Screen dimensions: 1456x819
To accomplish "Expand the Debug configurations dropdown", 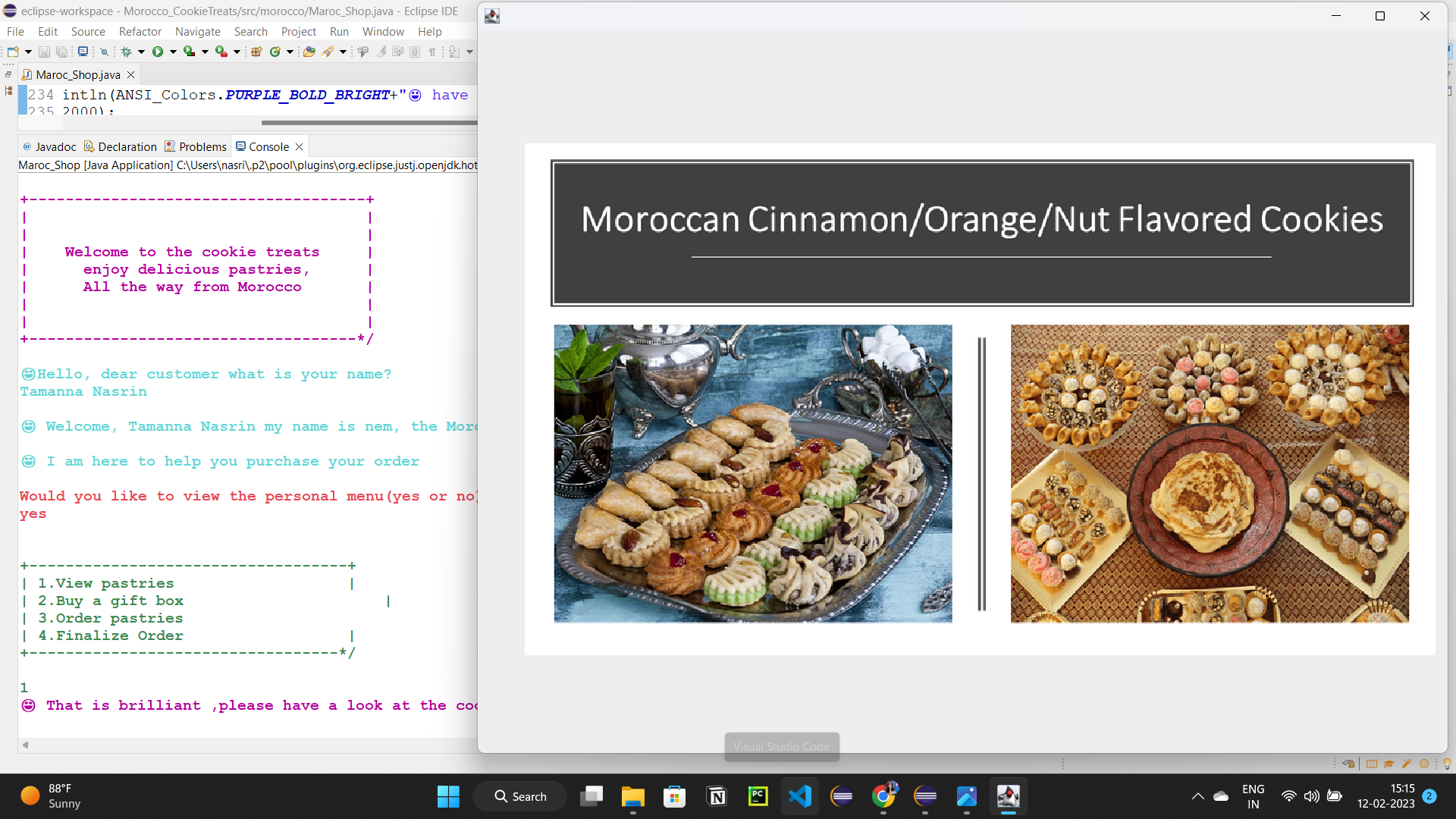I will 140,52.
